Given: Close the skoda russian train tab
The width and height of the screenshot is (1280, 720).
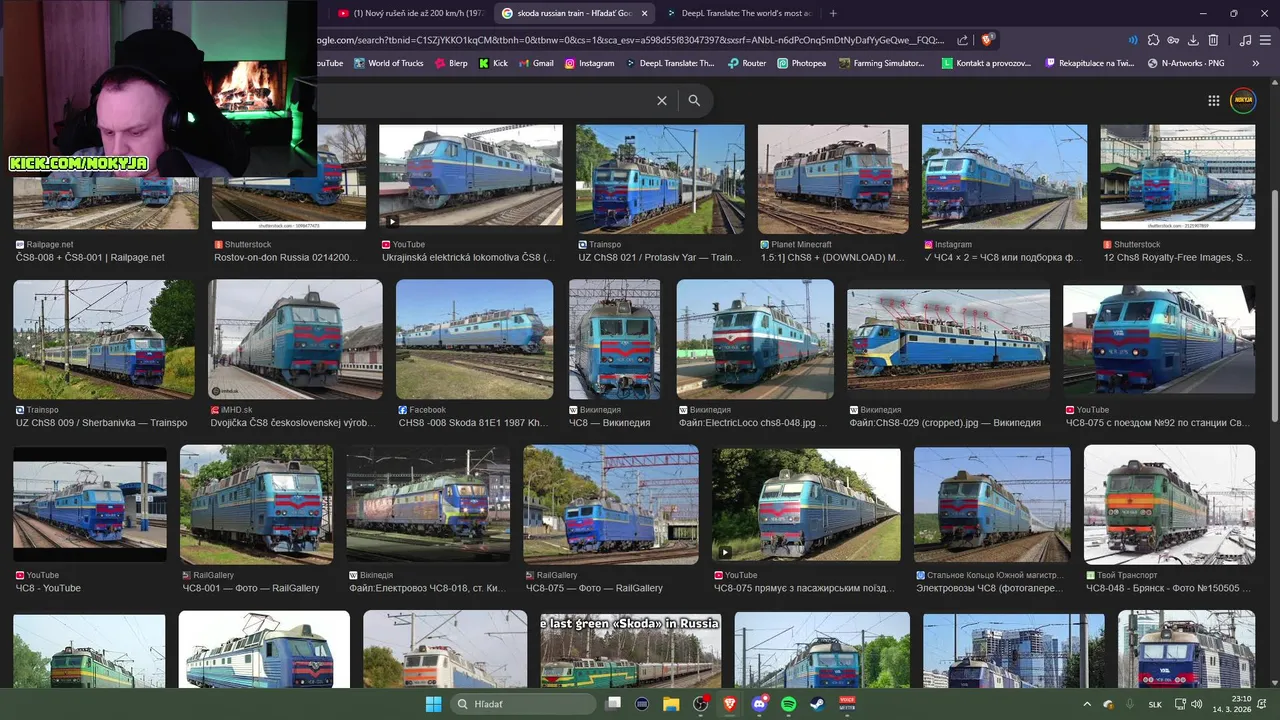Looking at the screenshot, I should point(644,13).
